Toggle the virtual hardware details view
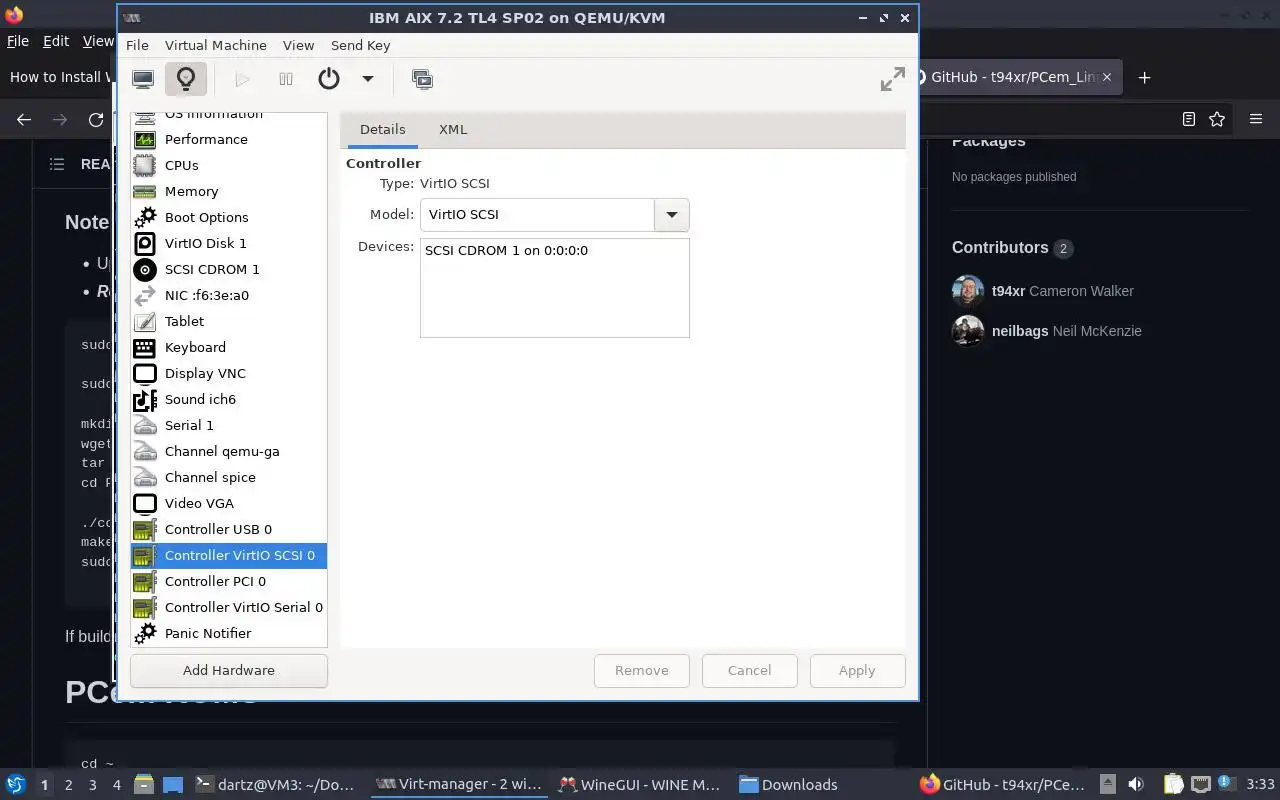 point(186,79)
